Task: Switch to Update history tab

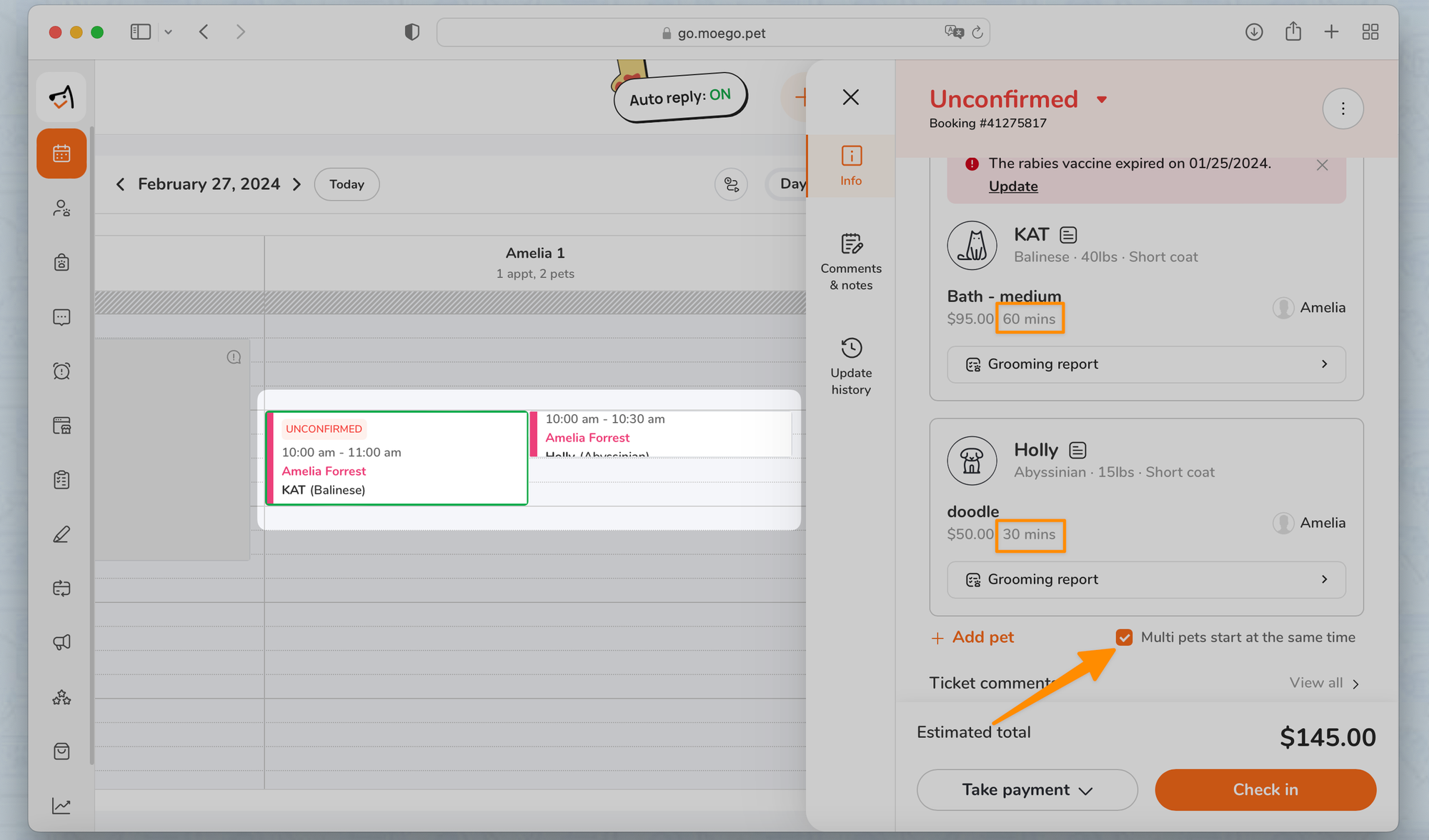Action: point(851,366)
